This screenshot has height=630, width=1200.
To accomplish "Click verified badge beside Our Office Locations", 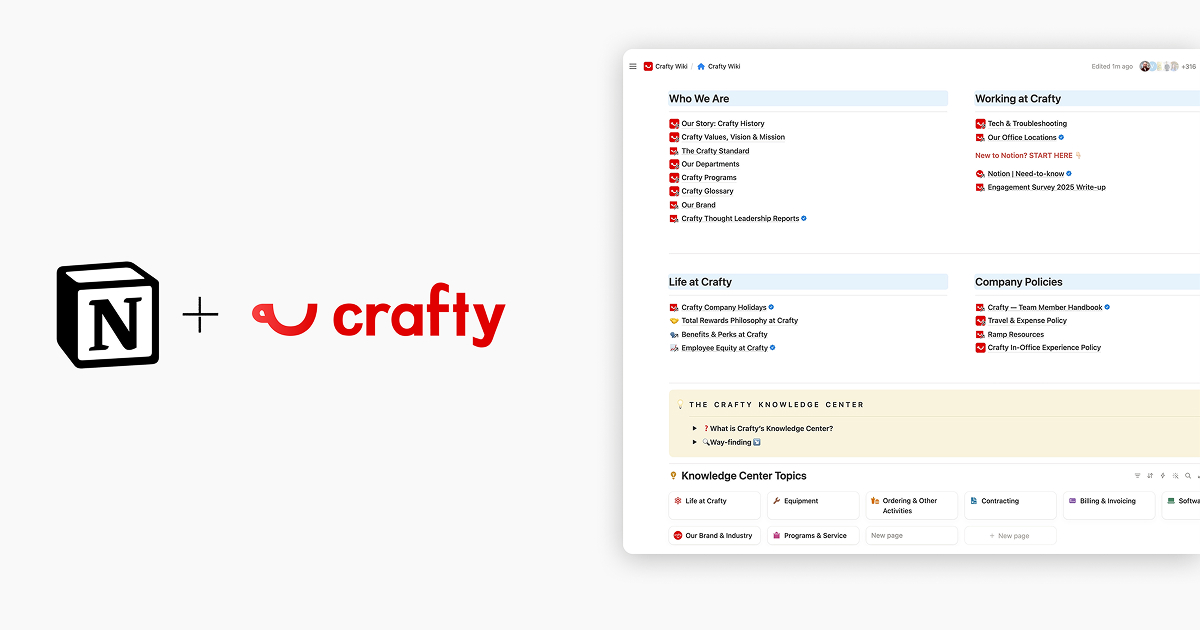I will pyautogui.click(x=1061, y=137).
